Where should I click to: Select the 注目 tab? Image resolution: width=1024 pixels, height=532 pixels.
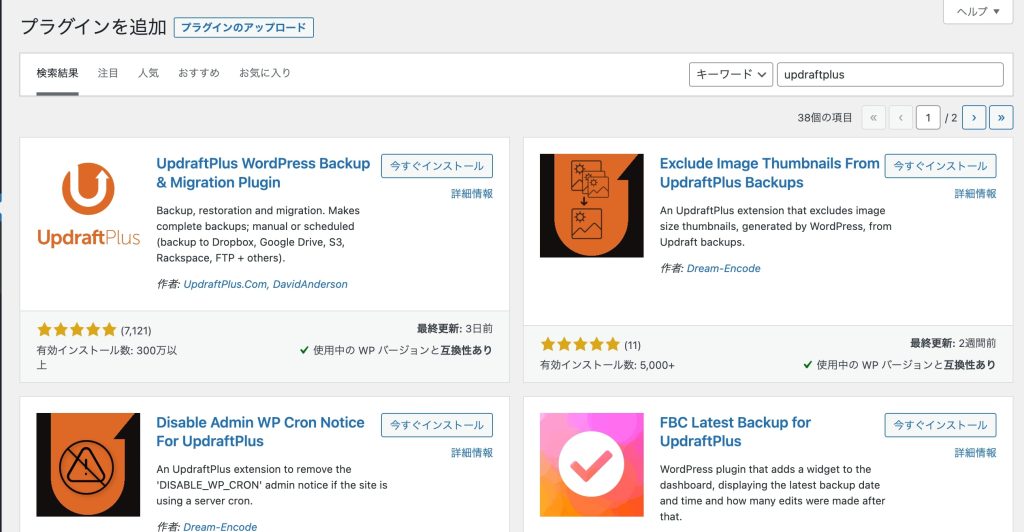pyautogui.click(x=108, y=73)
